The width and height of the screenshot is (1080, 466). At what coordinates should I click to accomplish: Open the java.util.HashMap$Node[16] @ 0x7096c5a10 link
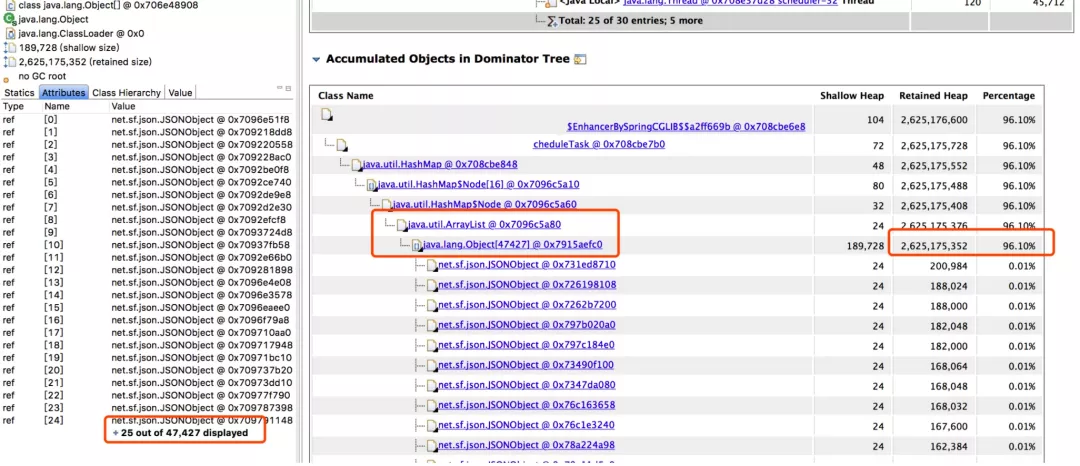[x=478, y=184]
